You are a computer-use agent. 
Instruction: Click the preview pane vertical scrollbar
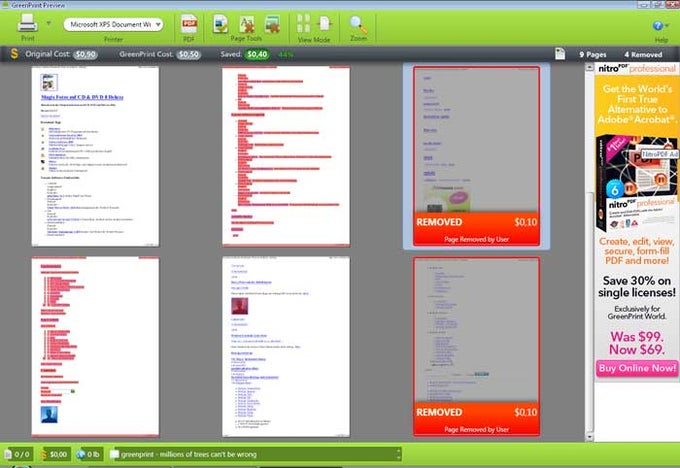pos(589,252)
